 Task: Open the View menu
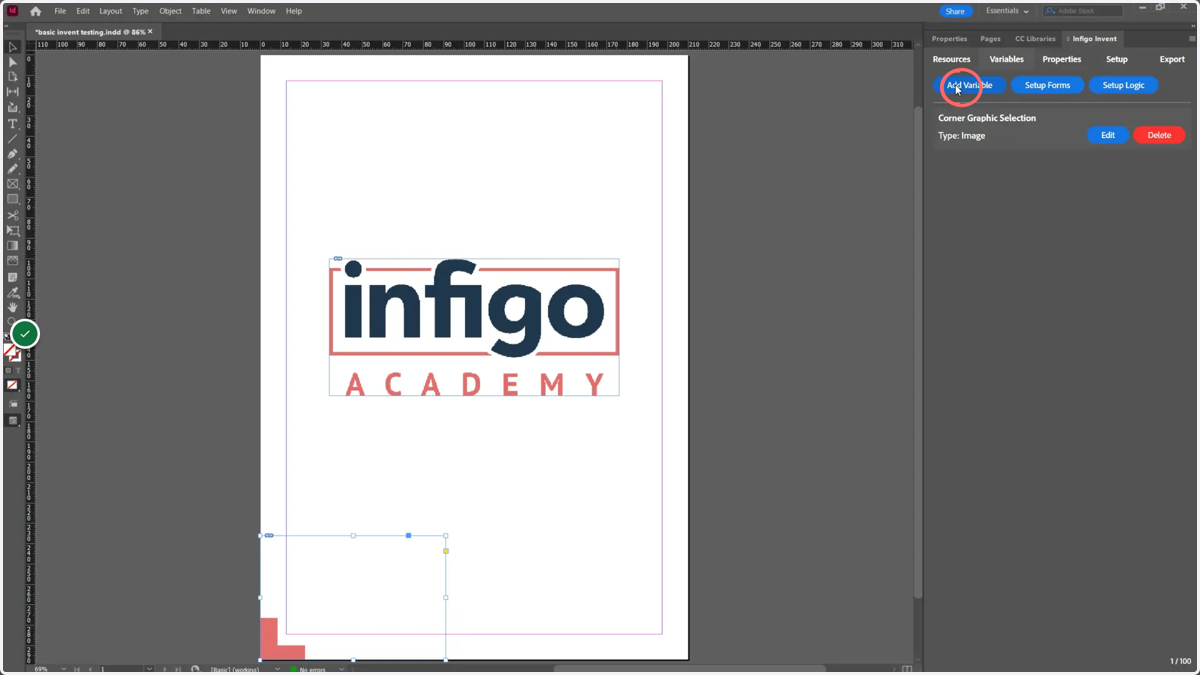229,11
